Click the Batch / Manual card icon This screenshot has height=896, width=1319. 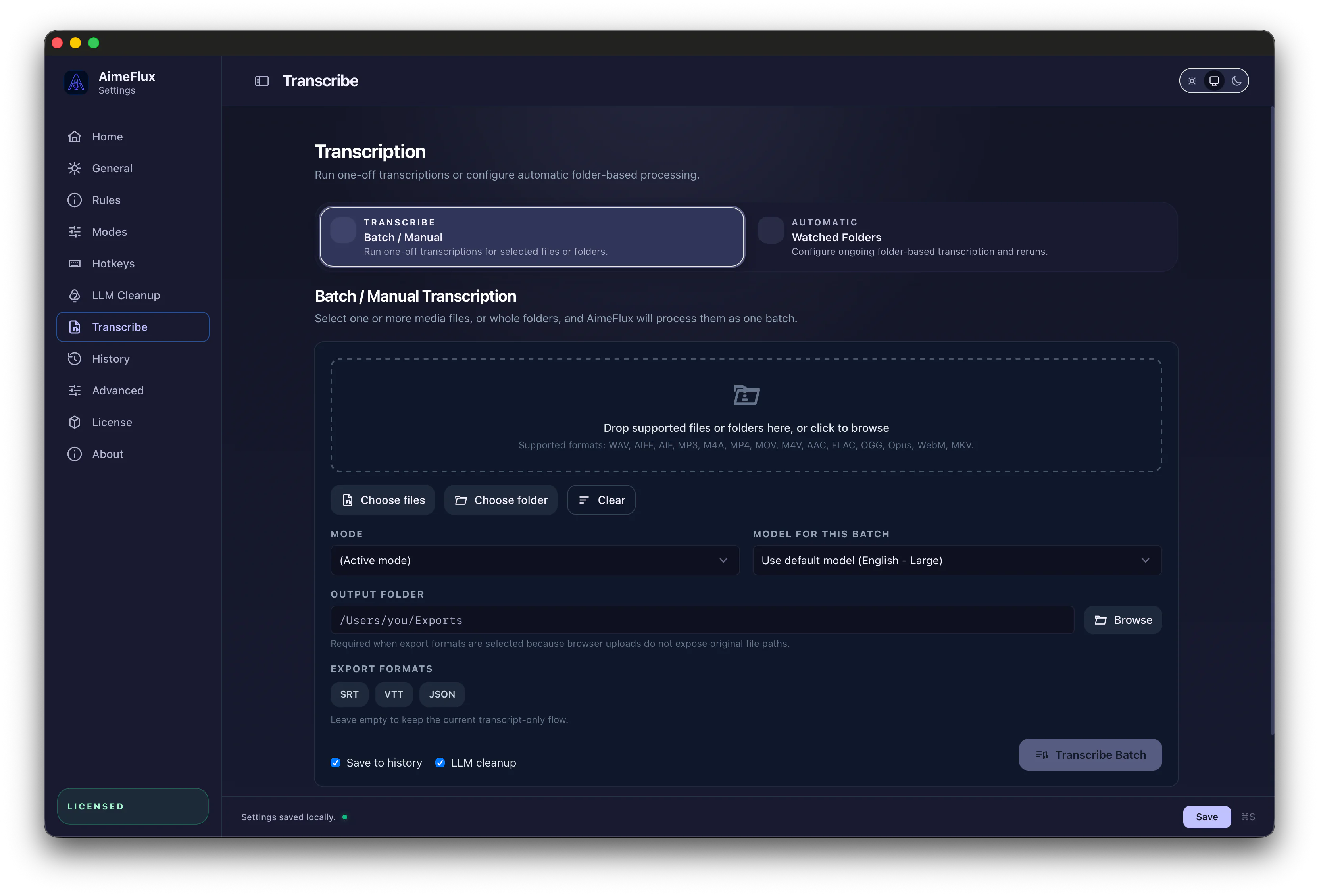(x=343, y=231)
